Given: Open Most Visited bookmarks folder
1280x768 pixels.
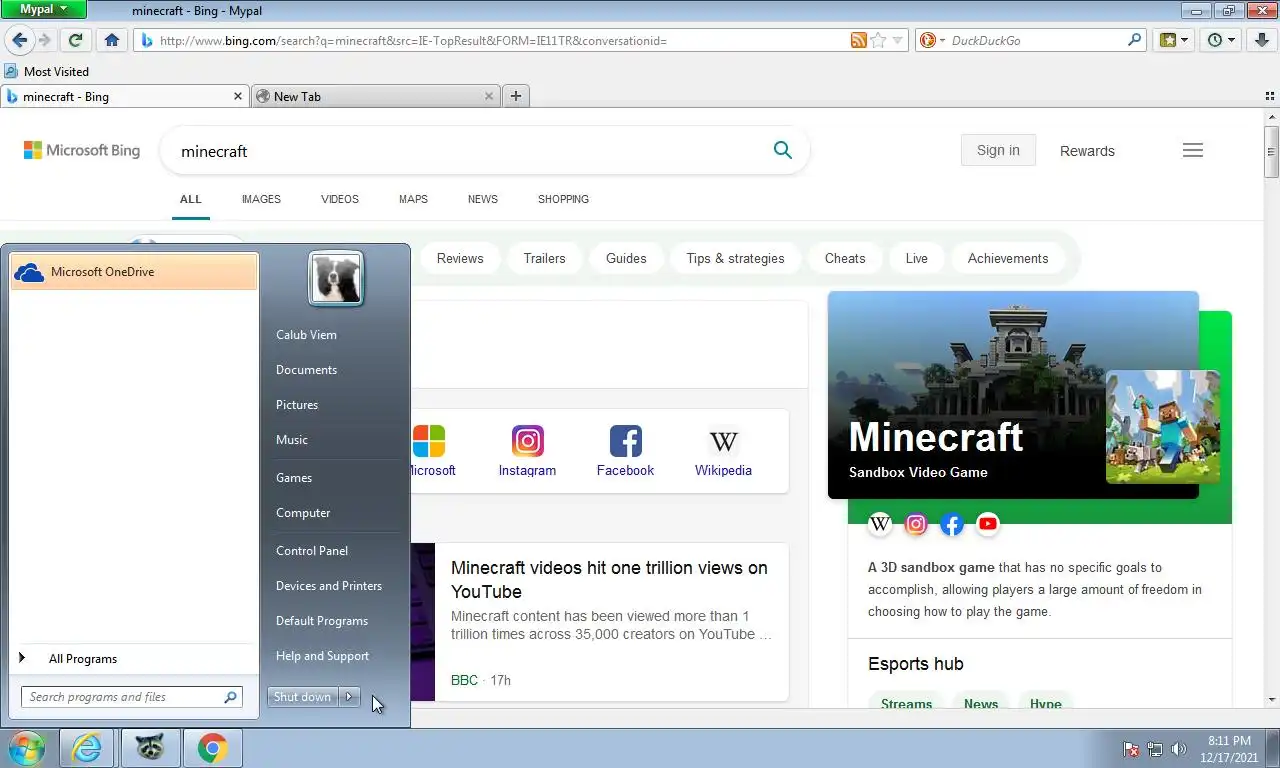Looking at the screenshot, I should point(47,72).
